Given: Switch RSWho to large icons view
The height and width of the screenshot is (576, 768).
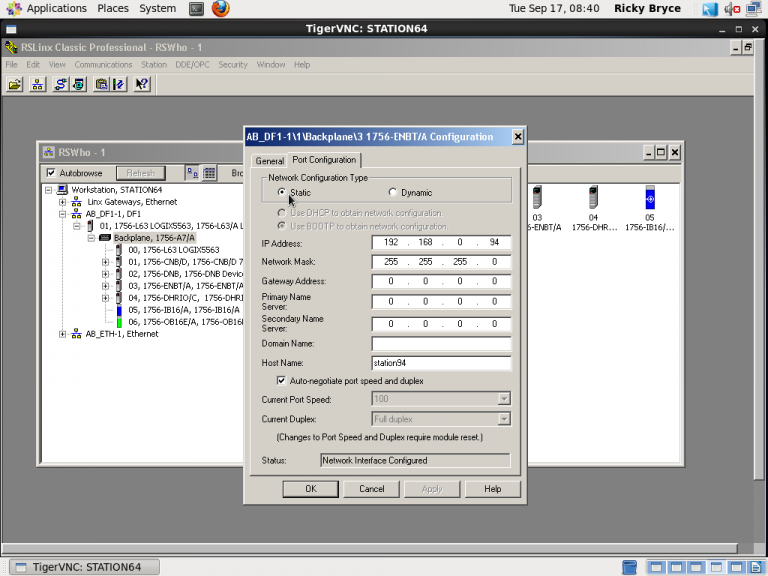Looking at the screenshot, I should [192, 173].
